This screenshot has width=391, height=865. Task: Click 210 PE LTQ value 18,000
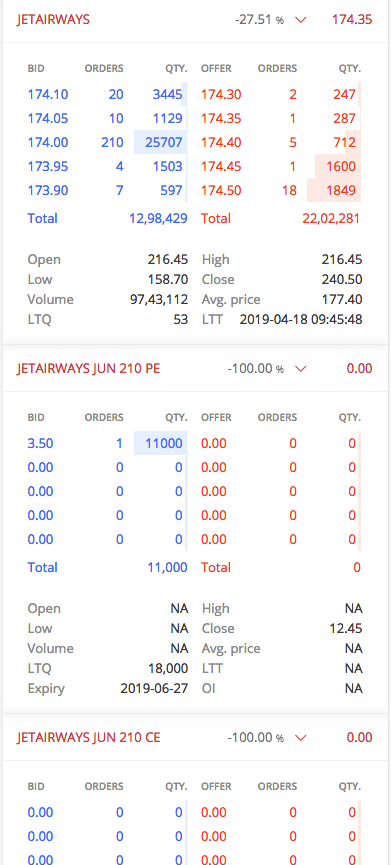point(168,669)
